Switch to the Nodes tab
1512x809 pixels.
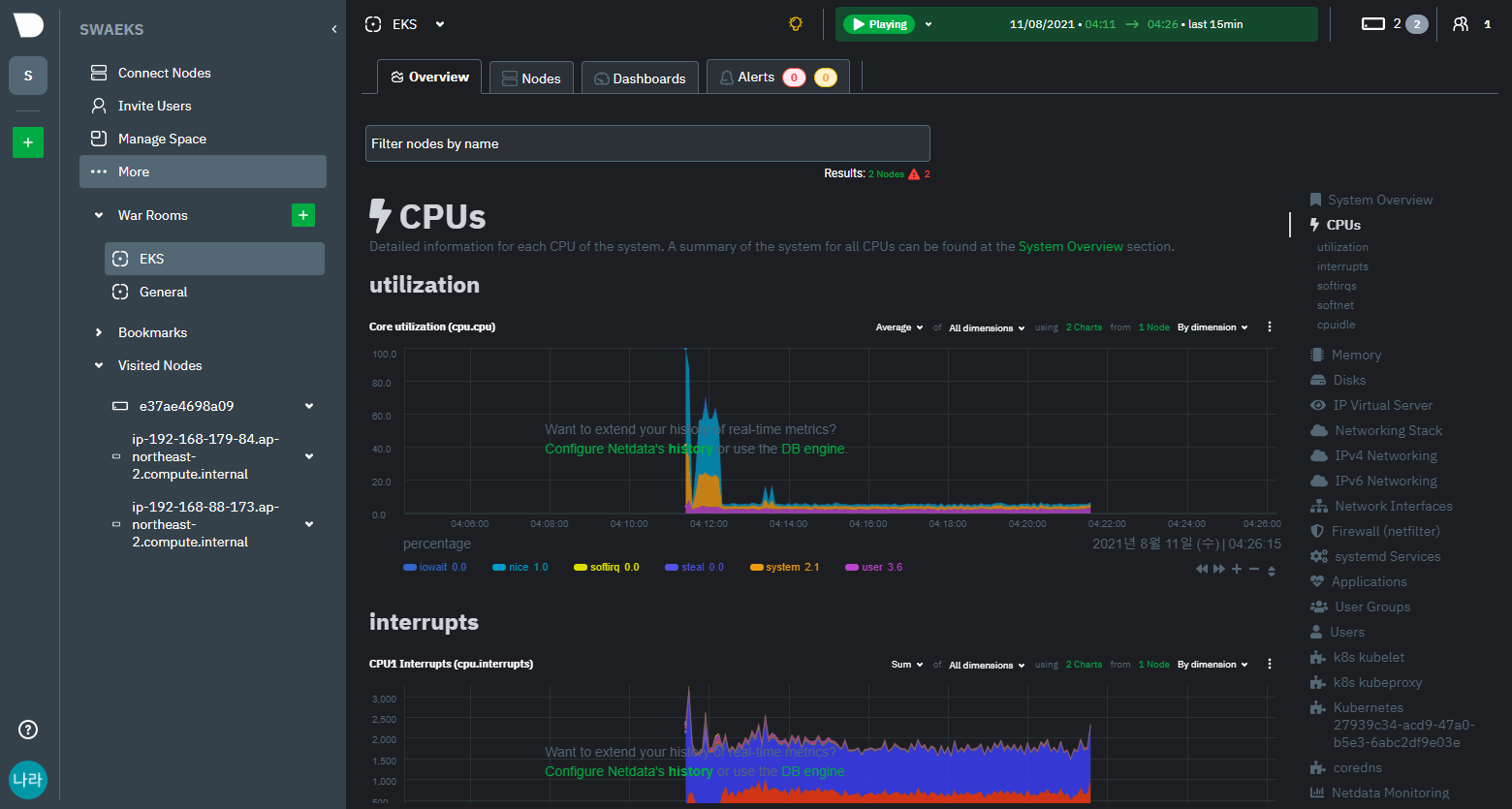pyautogui.click(x=531, y=78)
